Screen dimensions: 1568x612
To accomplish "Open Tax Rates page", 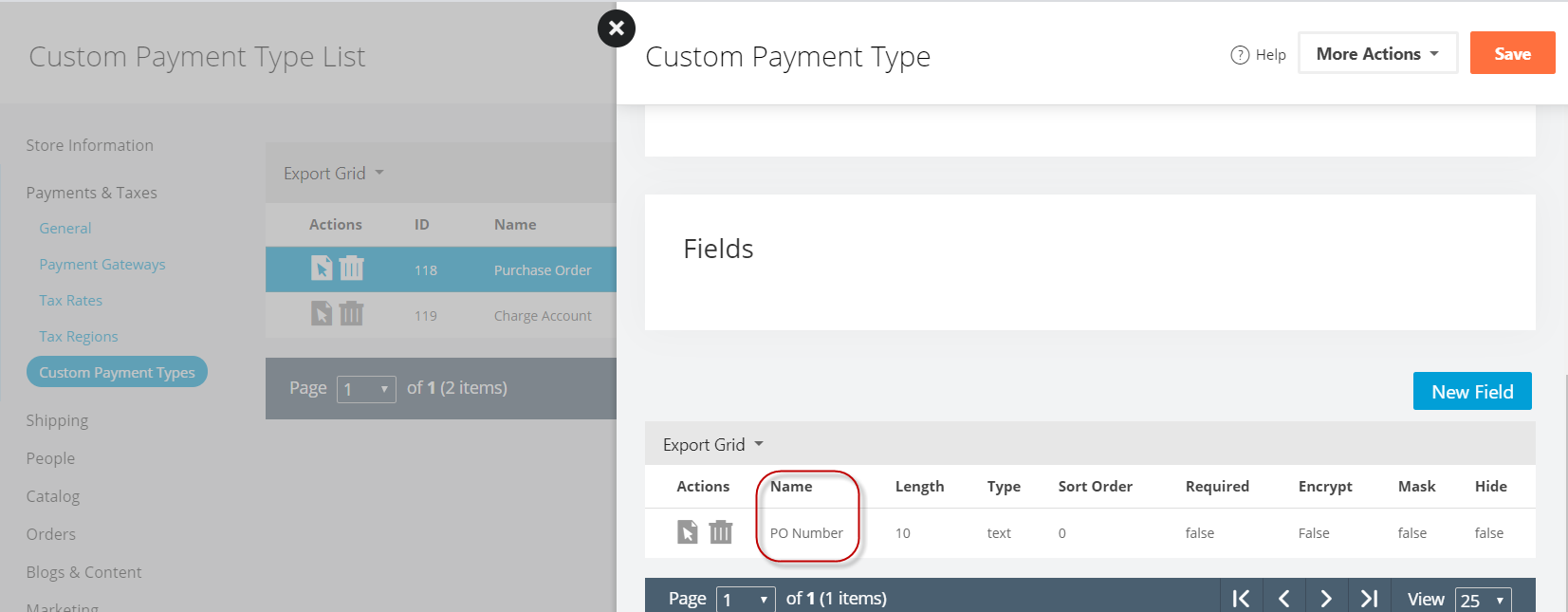I will pos(71,300).
